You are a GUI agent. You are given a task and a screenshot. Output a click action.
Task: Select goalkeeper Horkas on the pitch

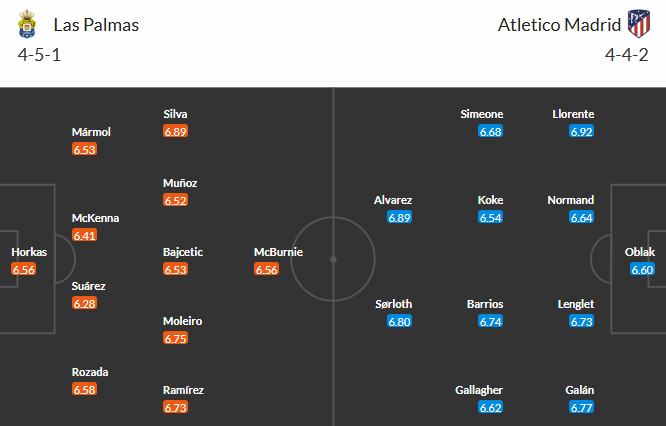[x=29, y=252]
